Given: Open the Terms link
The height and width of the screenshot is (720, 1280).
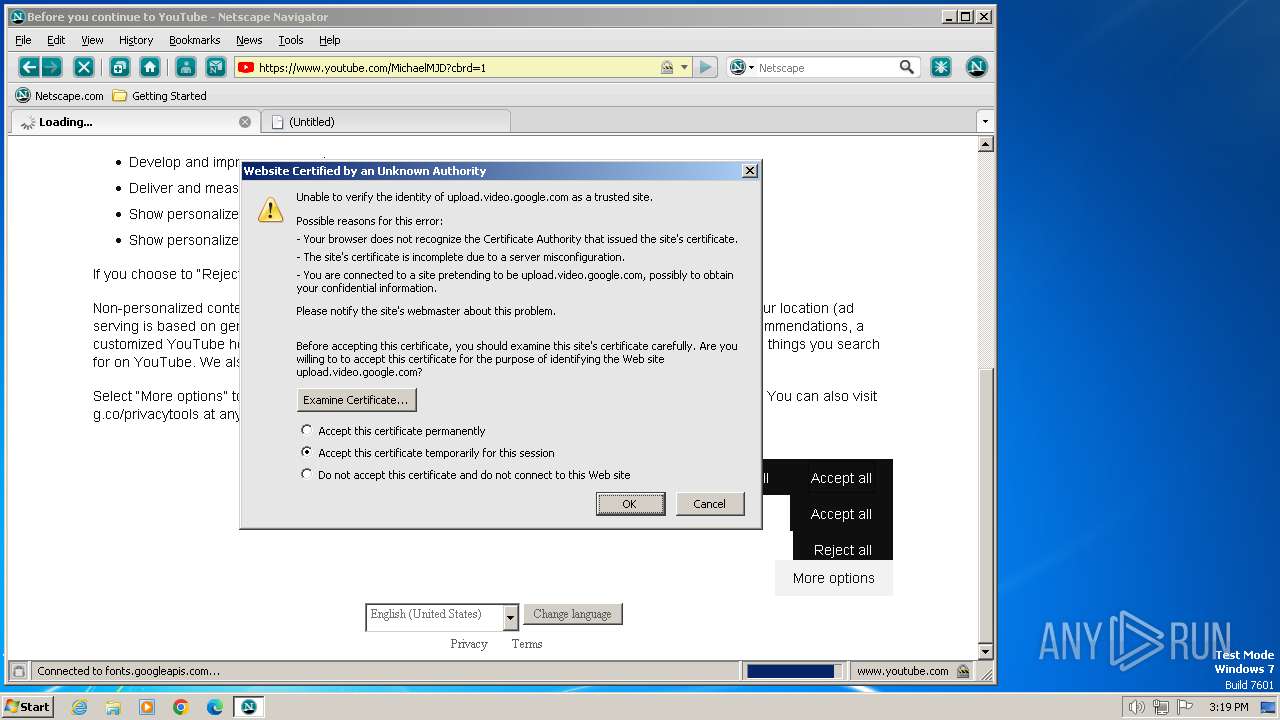Looking at the screenshot, I should tap(527, 644).
